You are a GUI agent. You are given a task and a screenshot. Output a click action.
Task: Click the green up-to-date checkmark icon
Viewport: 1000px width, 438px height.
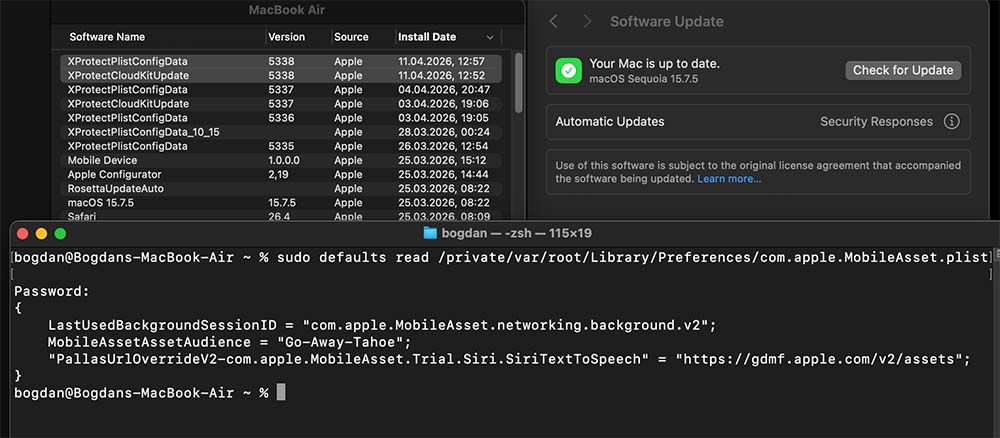568,70
